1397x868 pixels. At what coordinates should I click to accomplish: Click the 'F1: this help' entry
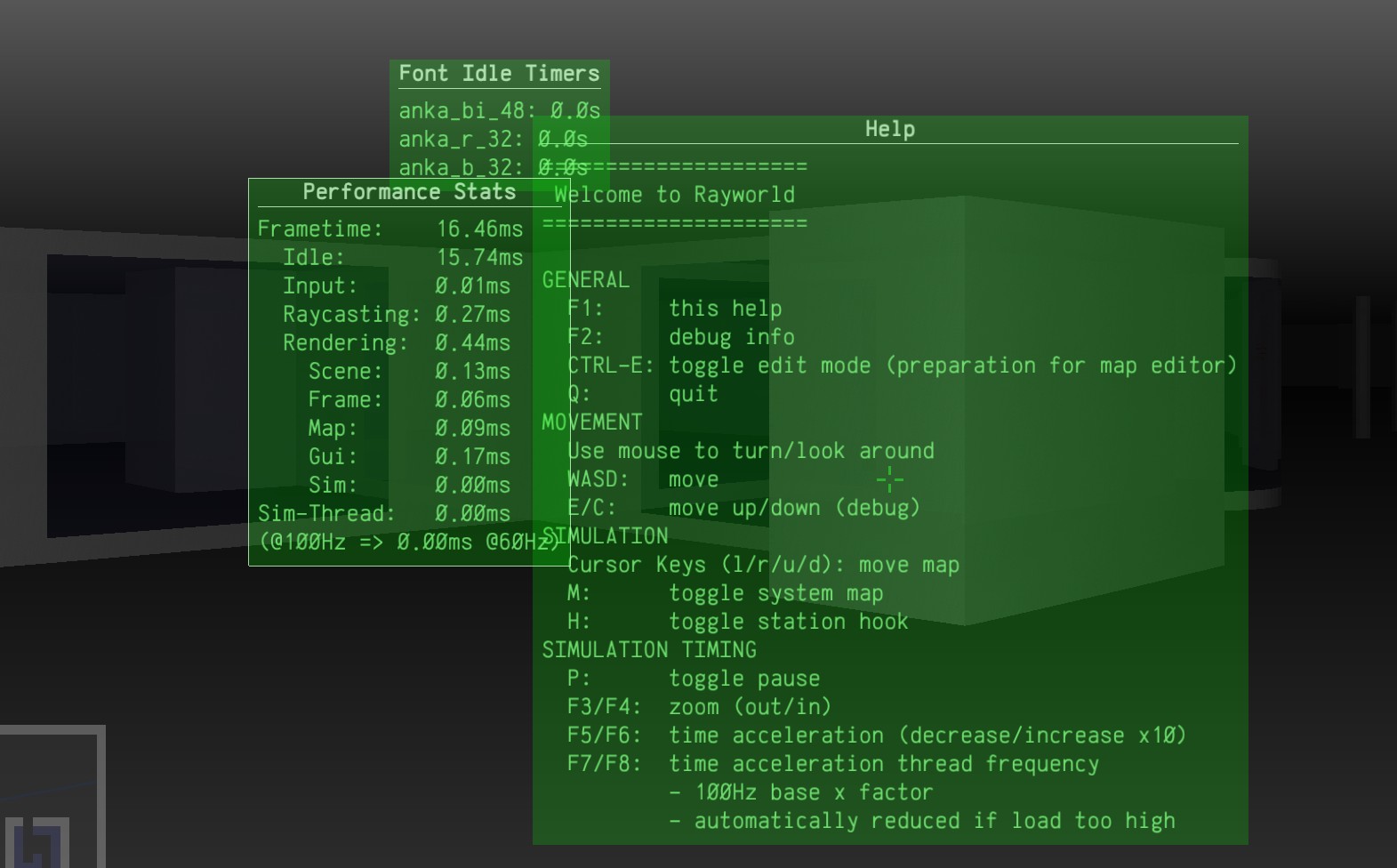click(x=675, y=309)
